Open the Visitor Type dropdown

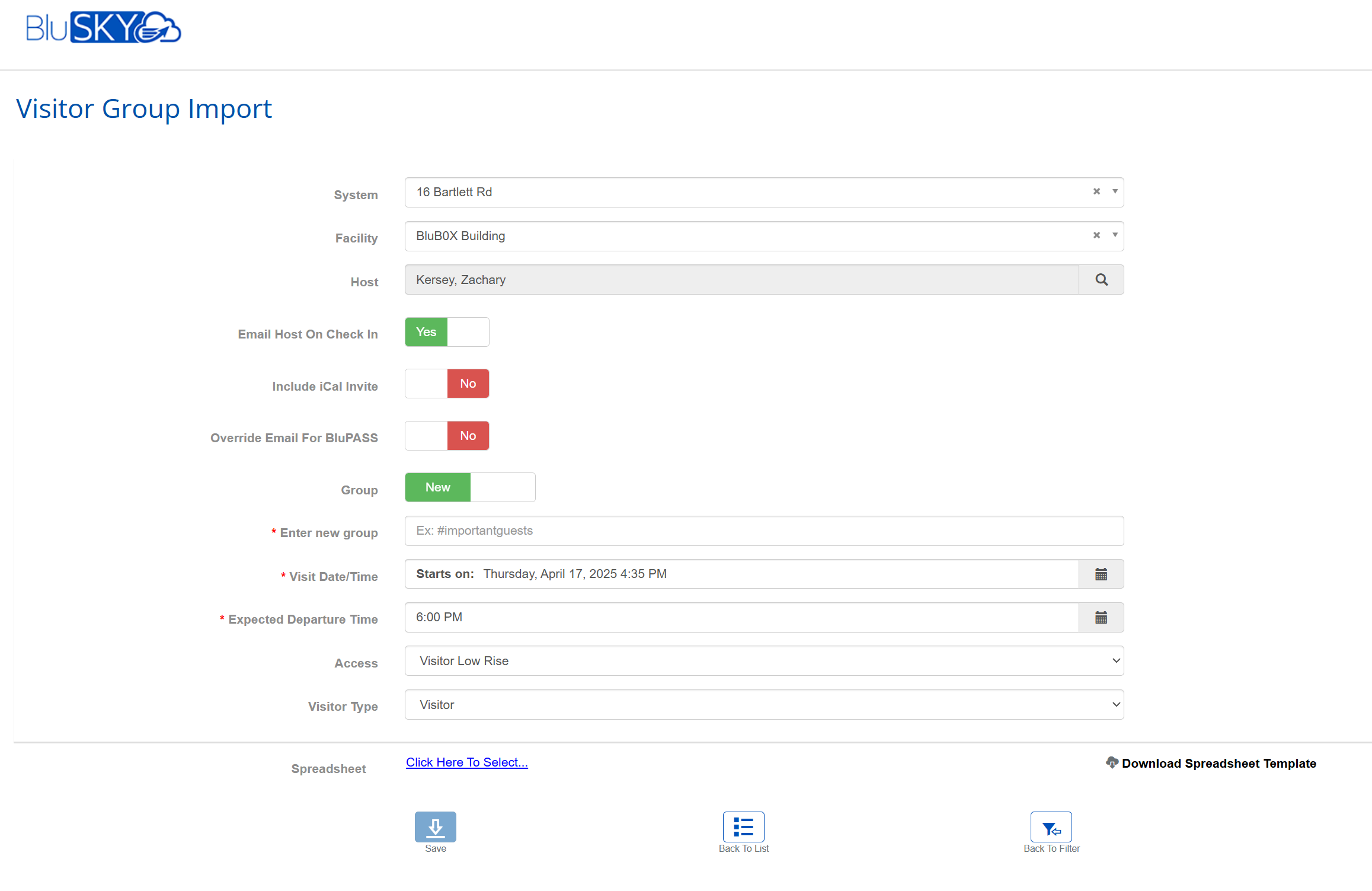tap(763, 705)
